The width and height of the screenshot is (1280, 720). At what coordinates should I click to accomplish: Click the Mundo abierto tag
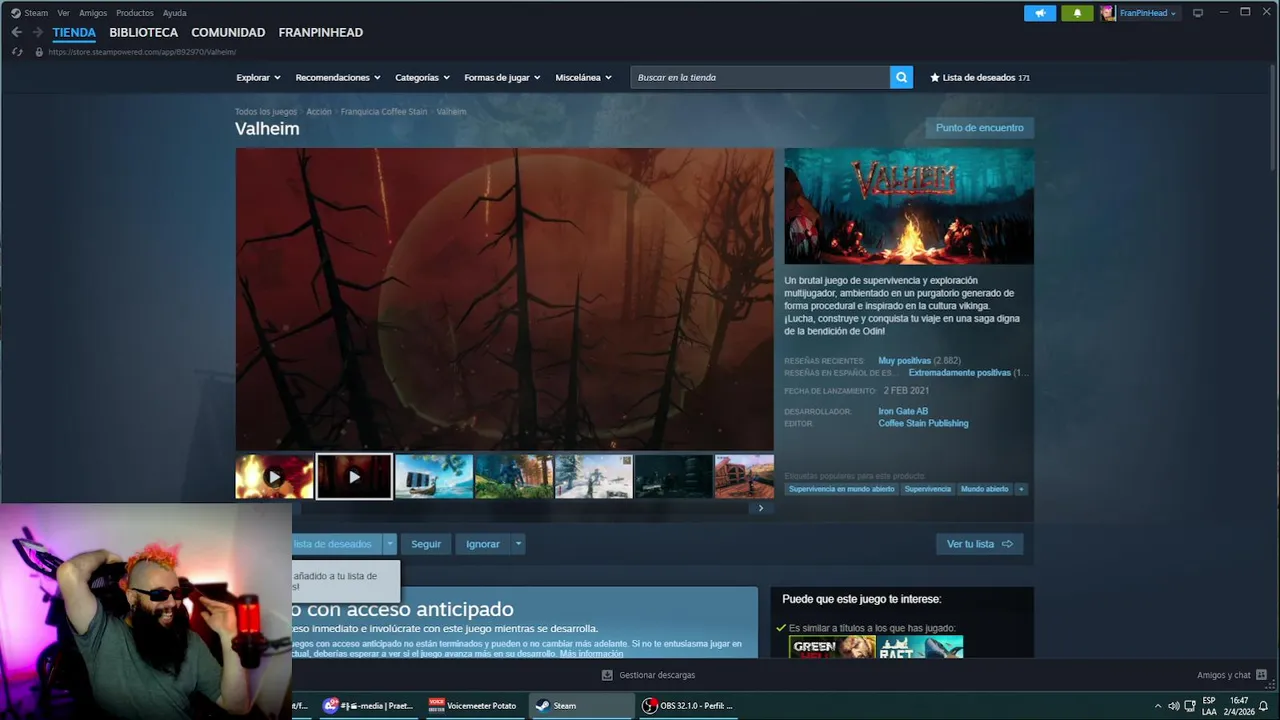coord(985,489)
